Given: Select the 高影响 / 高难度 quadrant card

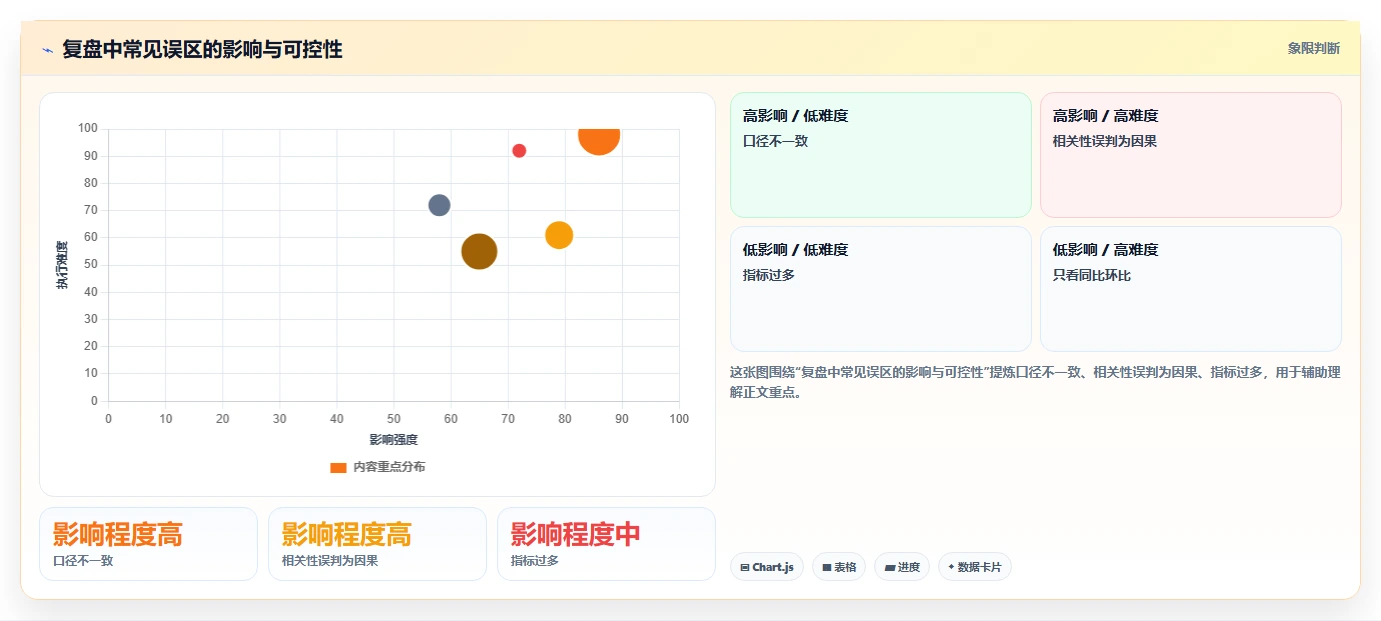Looking at the screenshot, I should coord(1190,155).
